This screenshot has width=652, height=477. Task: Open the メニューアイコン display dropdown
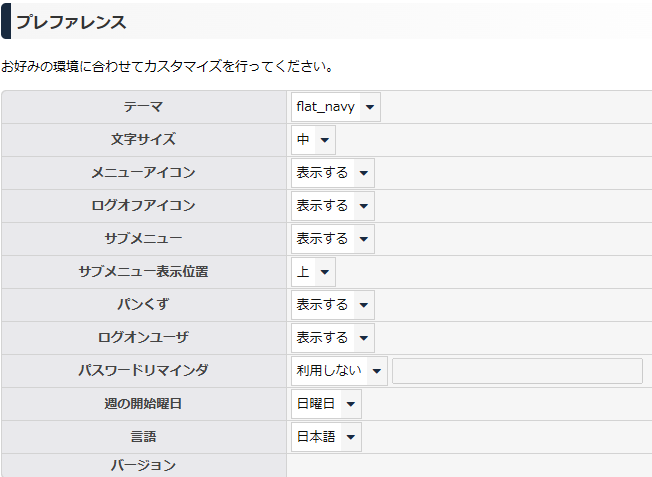pyautogui.click(x=332, y=173)
